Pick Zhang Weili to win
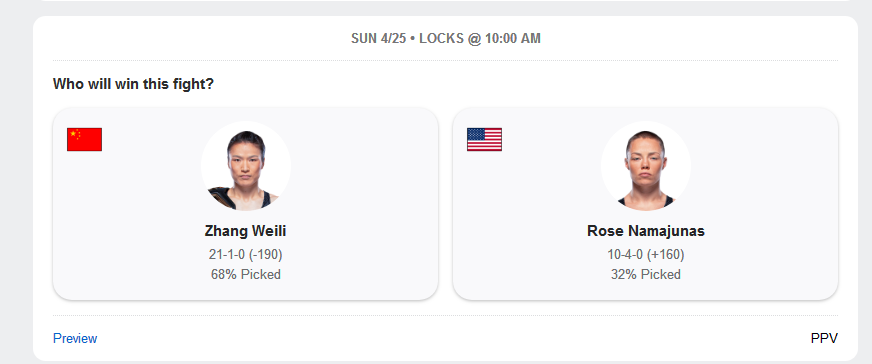This screenshot has width=872, height=364. pos(245,203)
